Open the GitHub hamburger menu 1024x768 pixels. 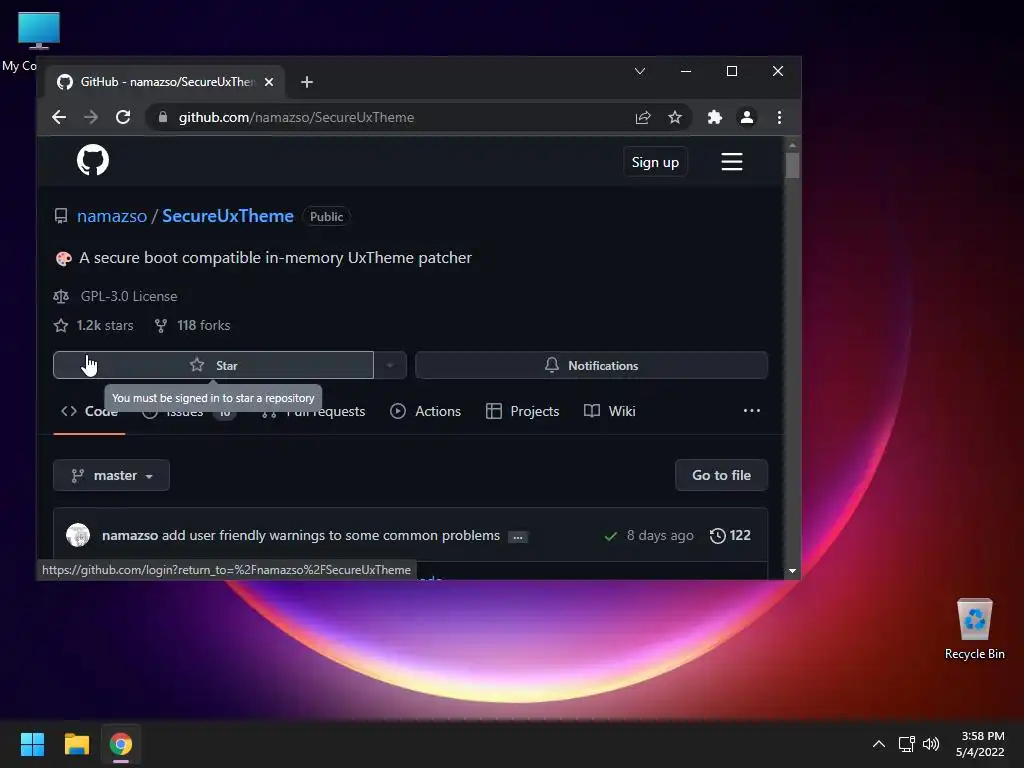coord(731,161)
